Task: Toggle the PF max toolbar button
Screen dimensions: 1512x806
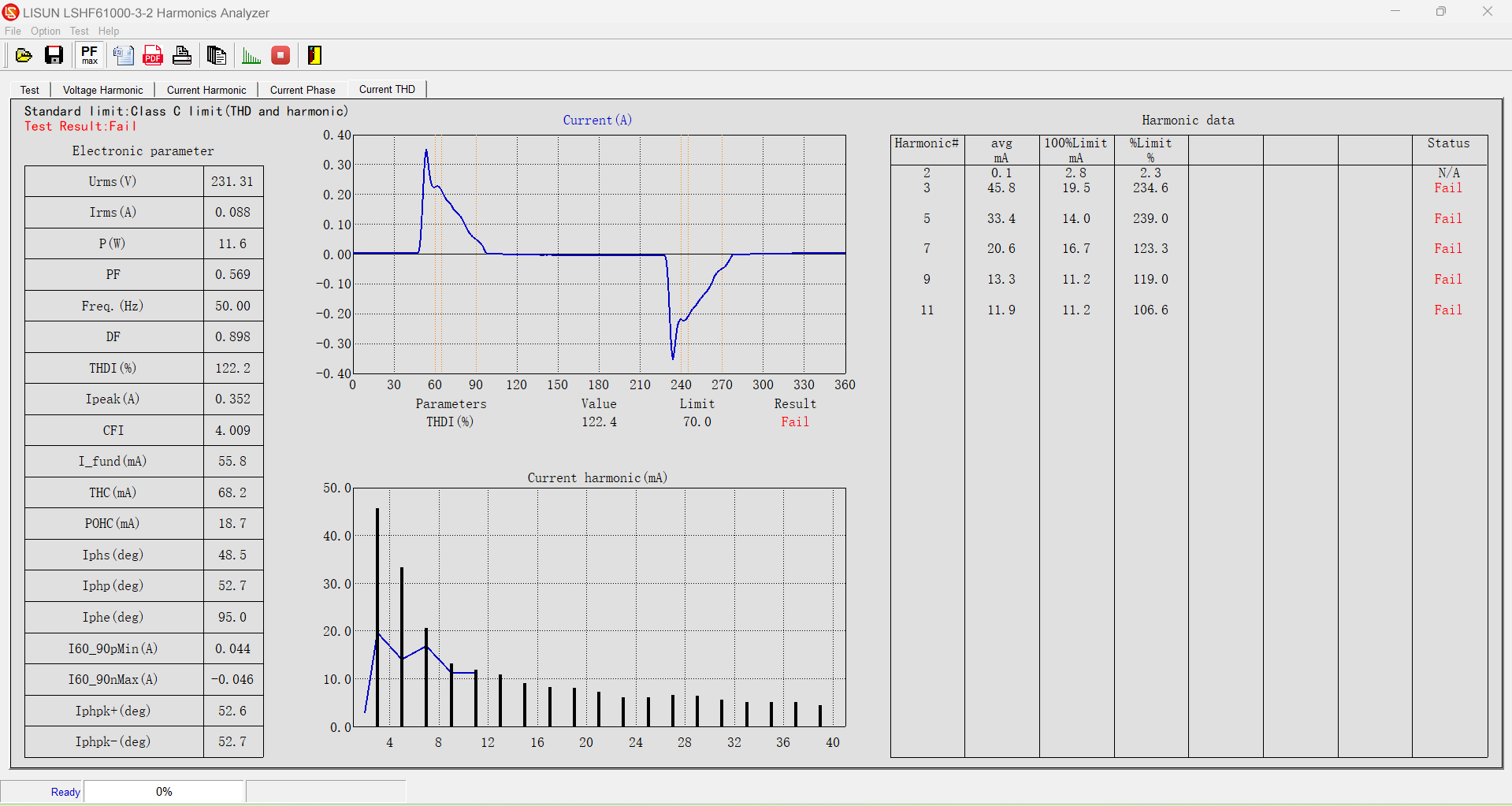Action: click(x=90, y=55)
